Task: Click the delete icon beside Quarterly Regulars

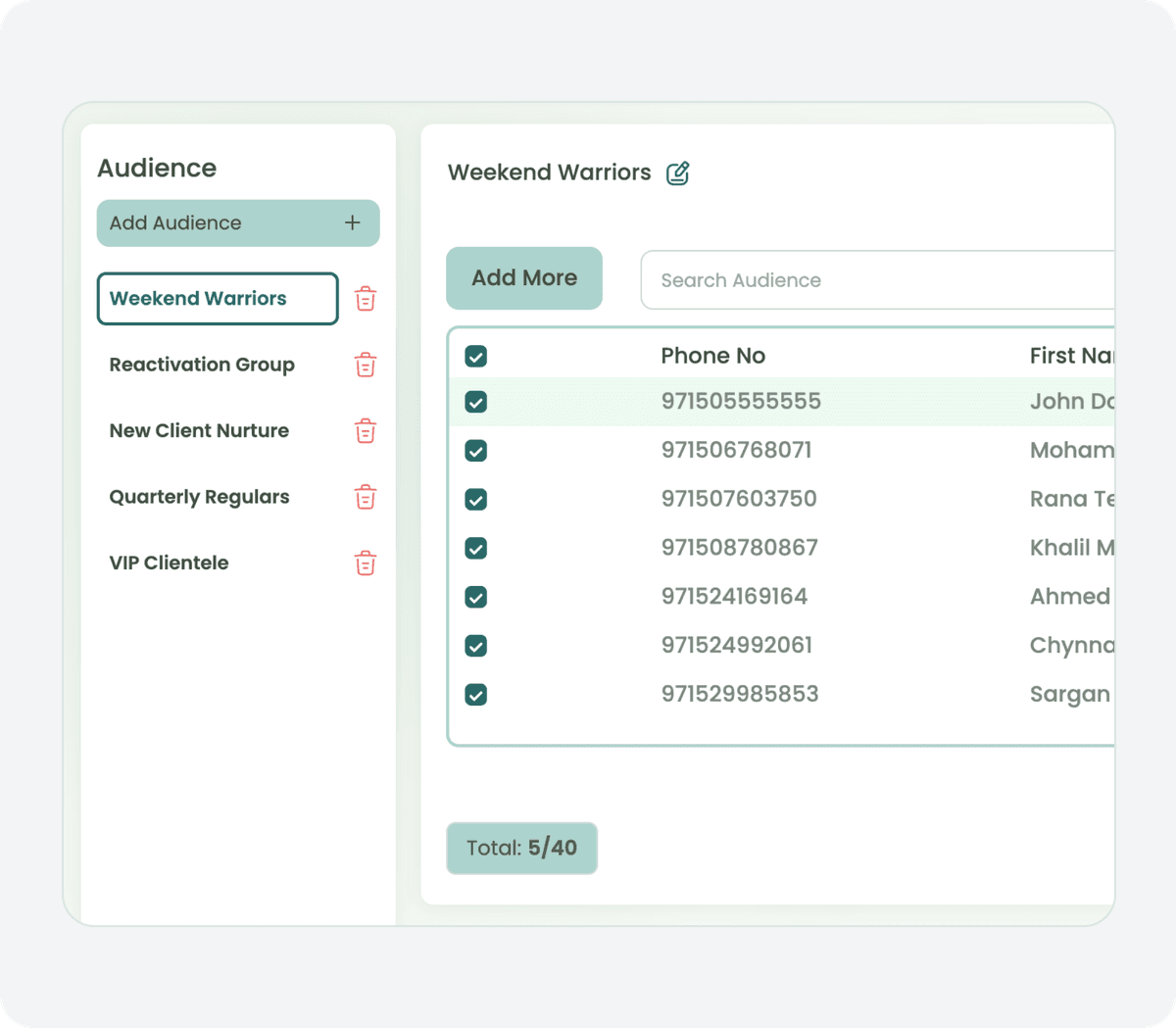Action: coord(365,497)
